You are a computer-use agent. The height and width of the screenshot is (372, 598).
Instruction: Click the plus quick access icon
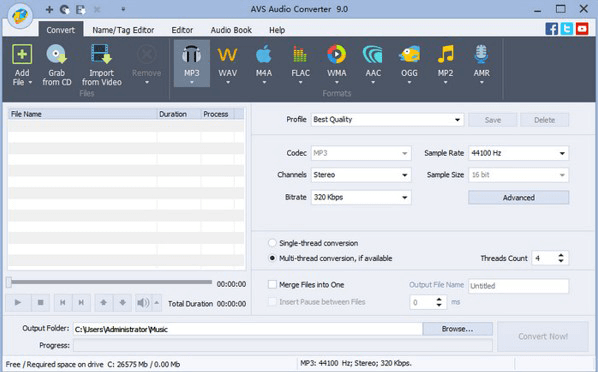click(x=49, y=9)
